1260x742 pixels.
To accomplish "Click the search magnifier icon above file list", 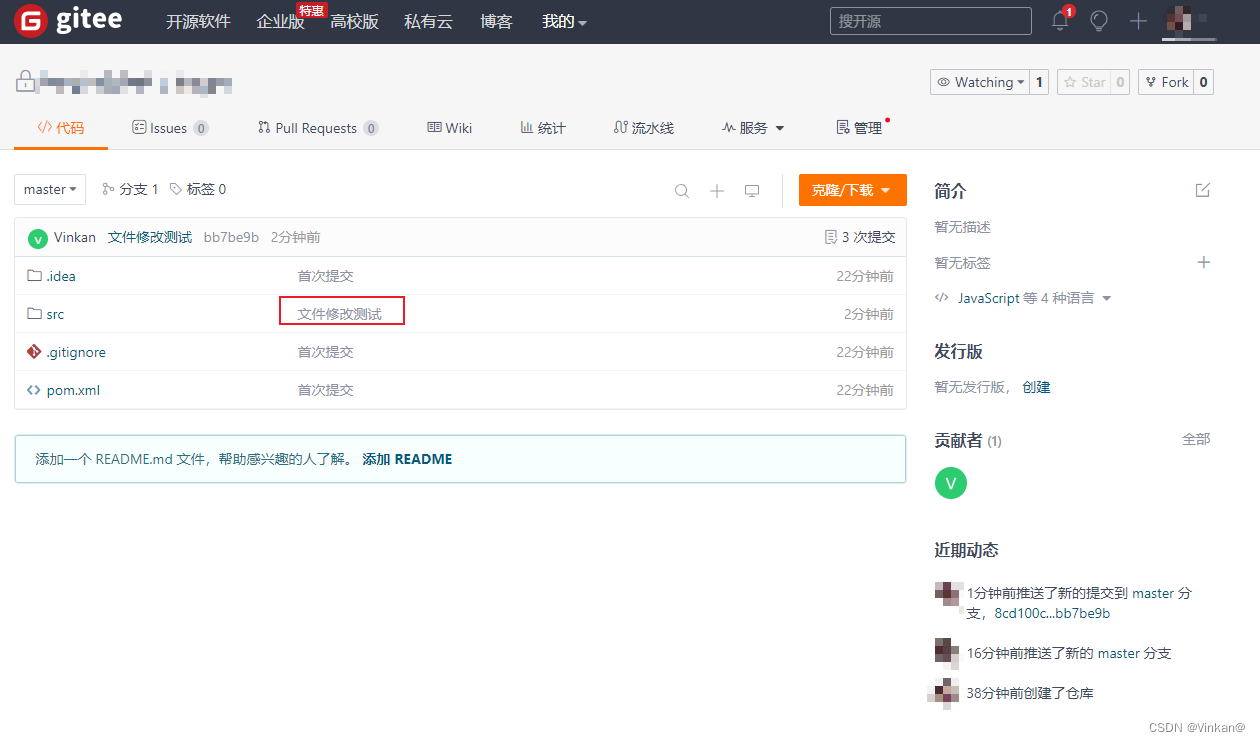I will coord(681,190).
